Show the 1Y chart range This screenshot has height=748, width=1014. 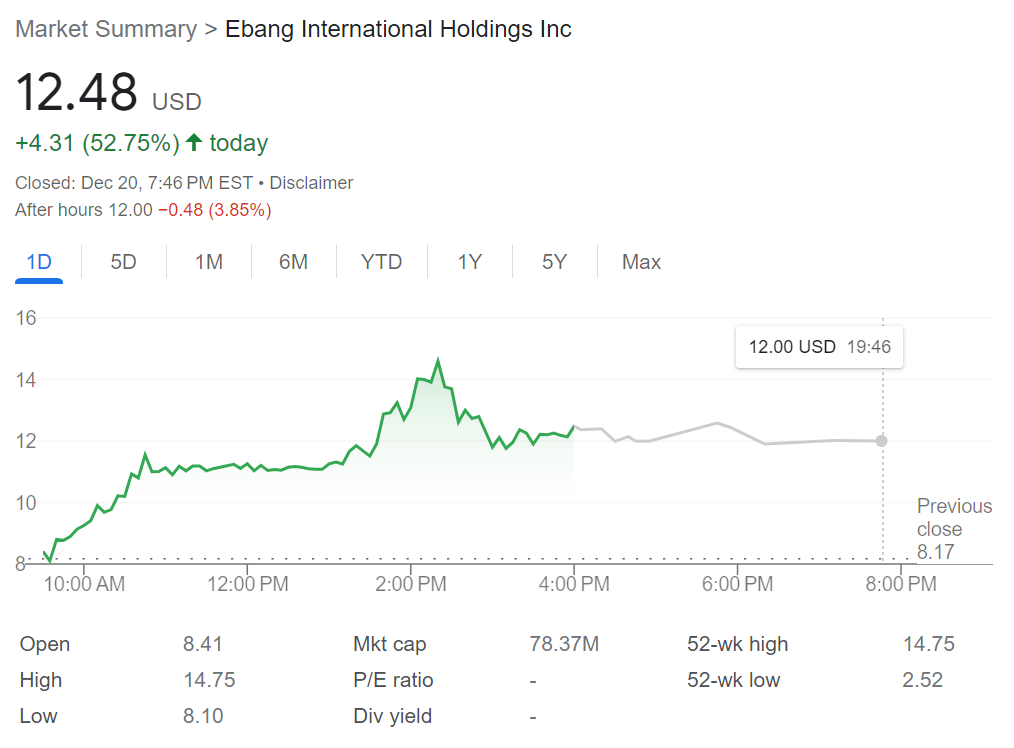point(470,262)
